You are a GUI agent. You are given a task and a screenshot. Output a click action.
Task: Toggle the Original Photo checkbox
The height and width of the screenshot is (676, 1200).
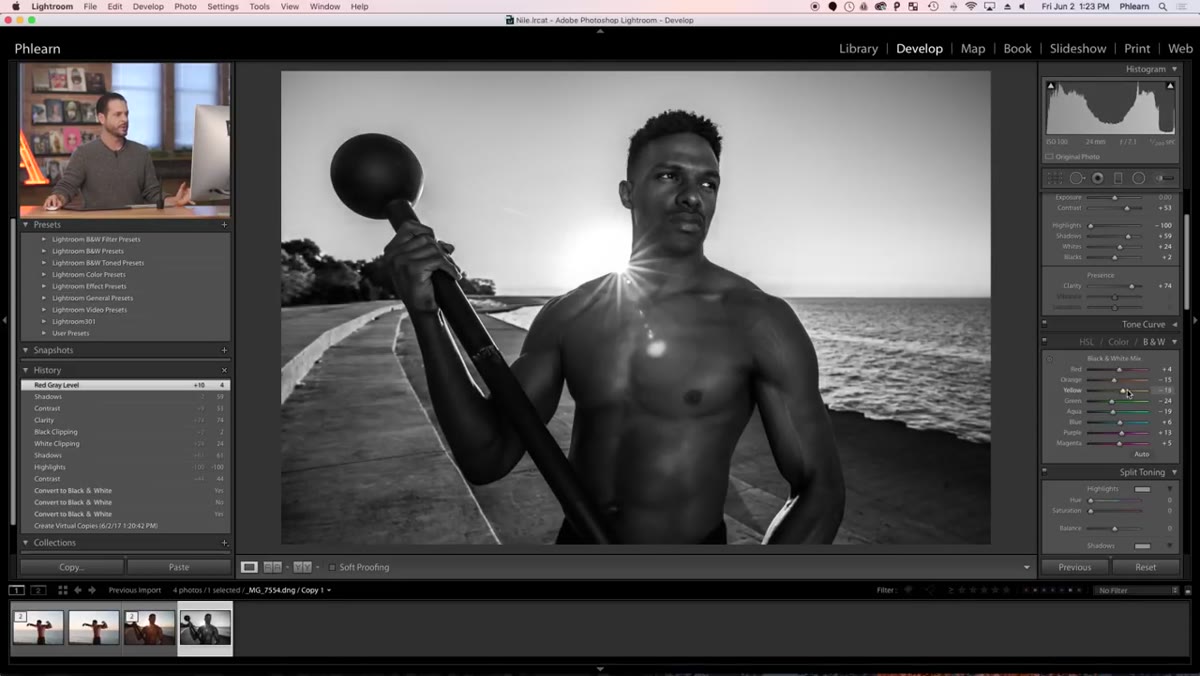click(1049, 157)
